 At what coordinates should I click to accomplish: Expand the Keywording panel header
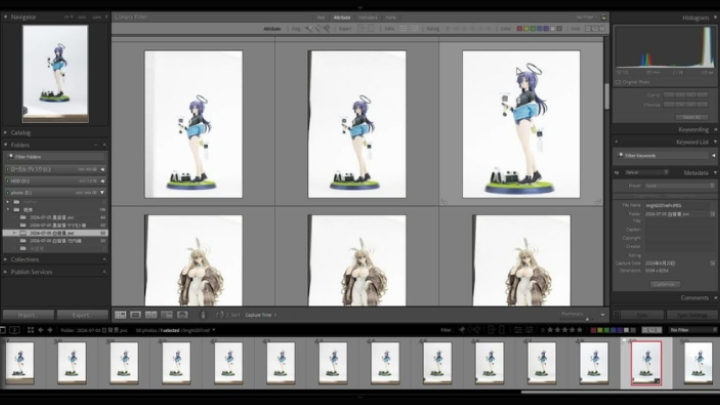coord(693,130)
